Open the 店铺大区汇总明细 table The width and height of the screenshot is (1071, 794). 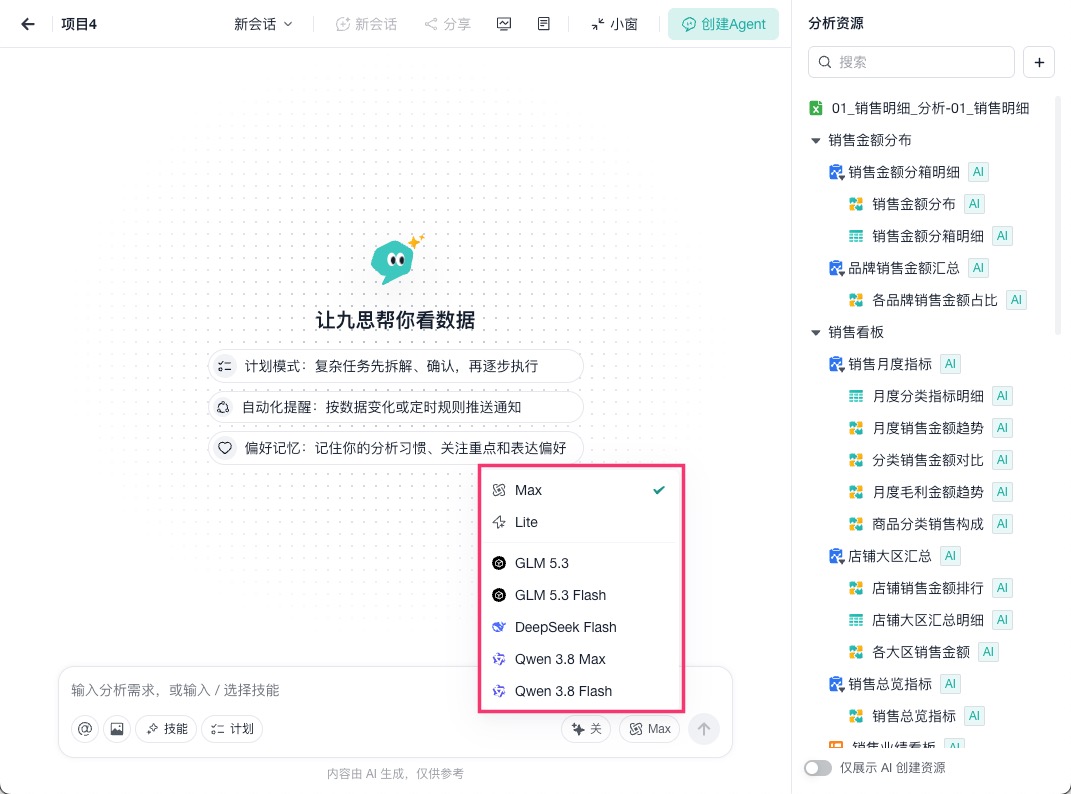click(929, 620)
